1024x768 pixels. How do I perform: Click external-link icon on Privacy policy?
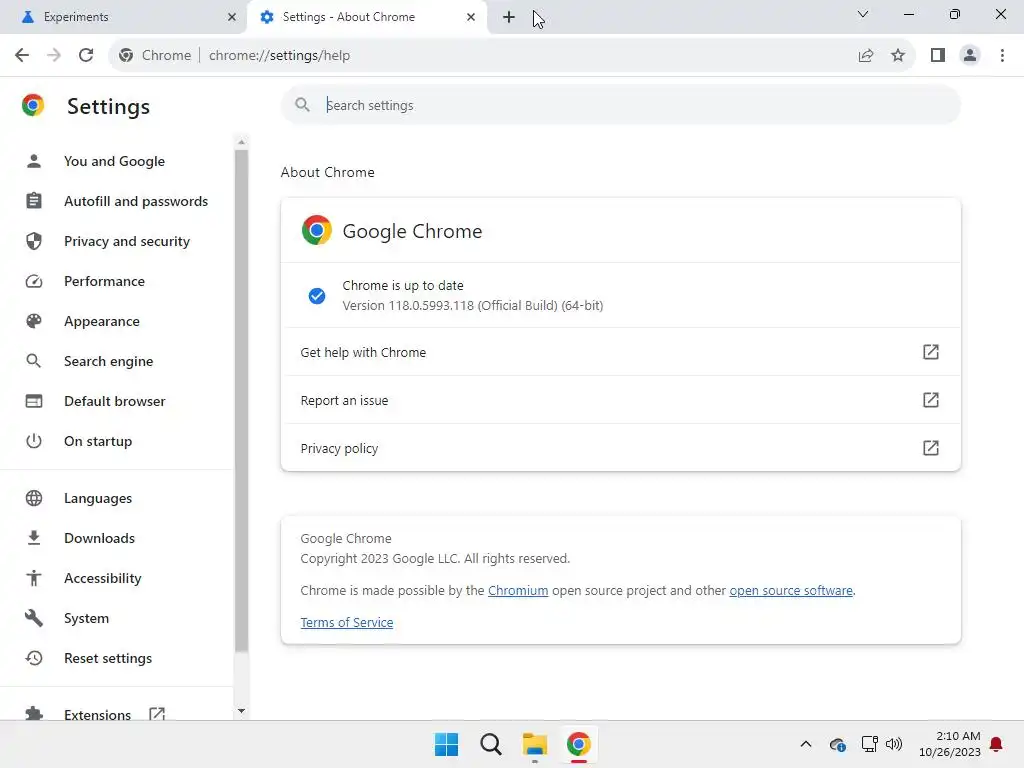[x=931, y=448]
